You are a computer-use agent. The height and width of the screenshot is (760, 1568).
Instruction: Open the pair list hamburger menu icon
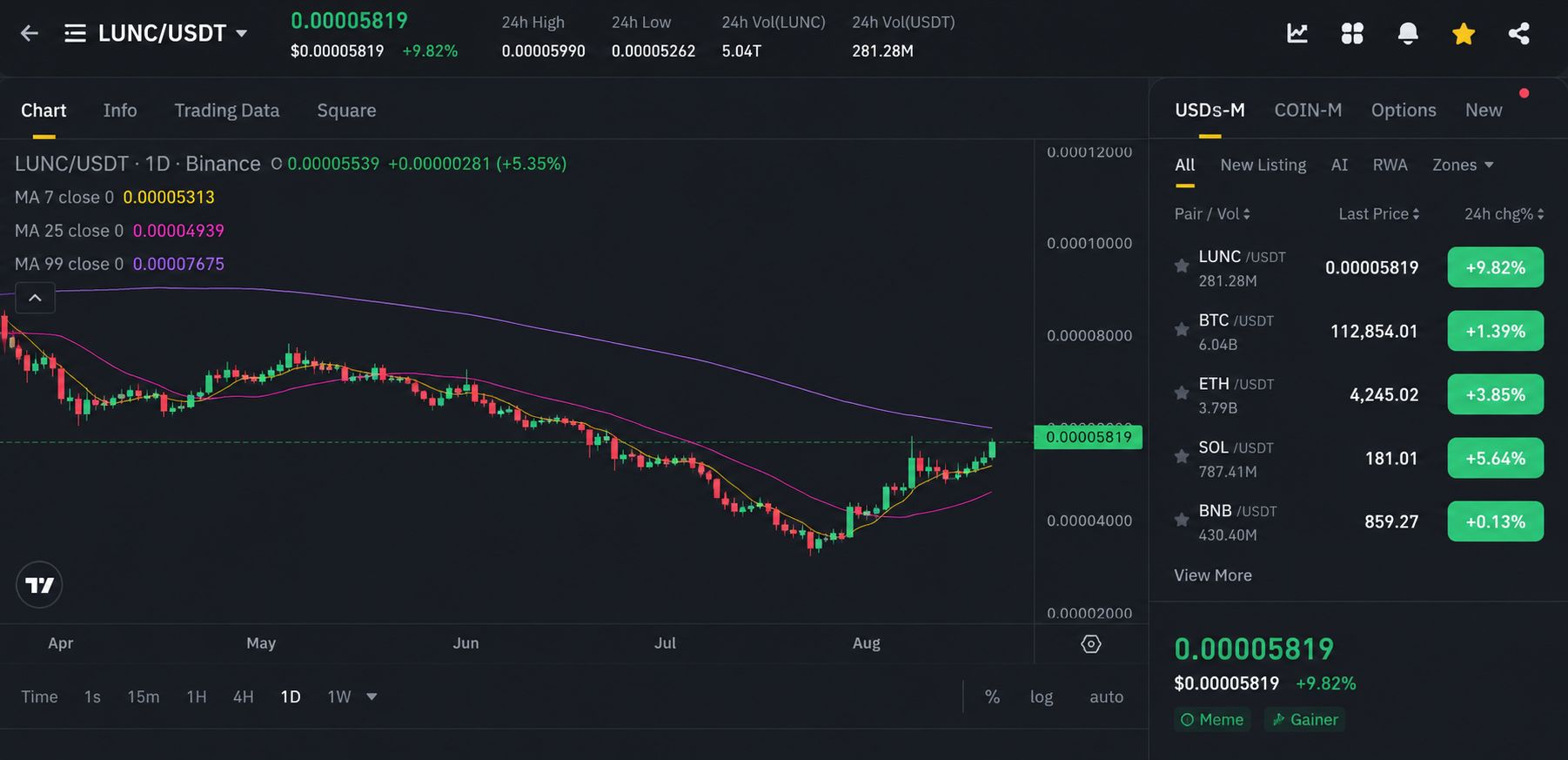75,34
